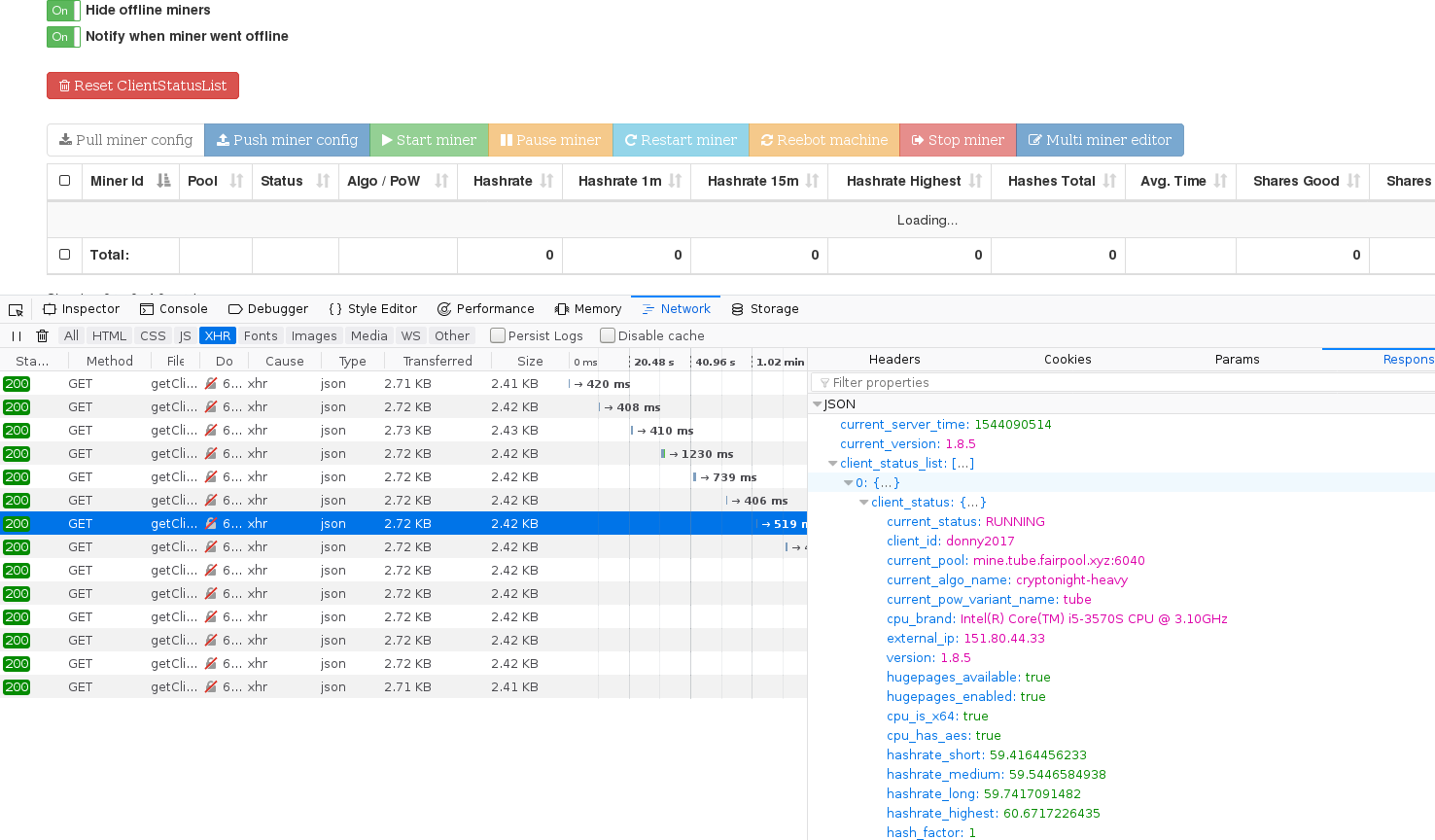Click Reboot machine button
The width and height of the screenshot is (1435, 840).
[x=824, y=140]
